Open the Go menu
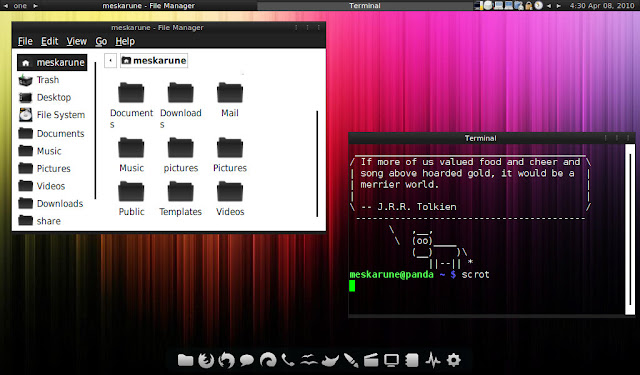The image size is (640, 375). [x=101, y=41]
